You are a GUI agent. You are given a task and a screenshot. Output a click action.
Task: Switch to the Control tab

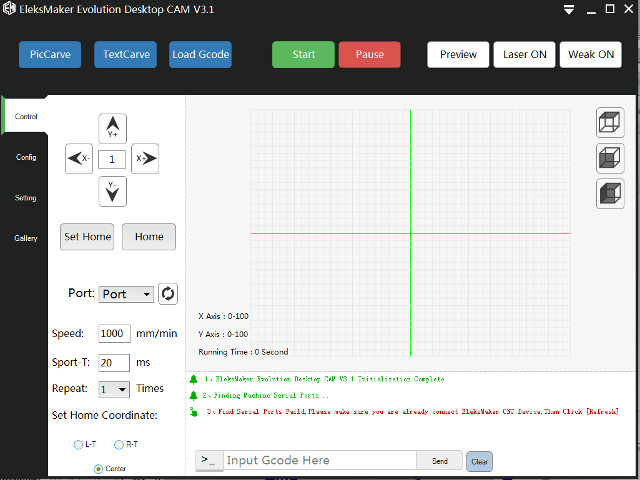26,116
